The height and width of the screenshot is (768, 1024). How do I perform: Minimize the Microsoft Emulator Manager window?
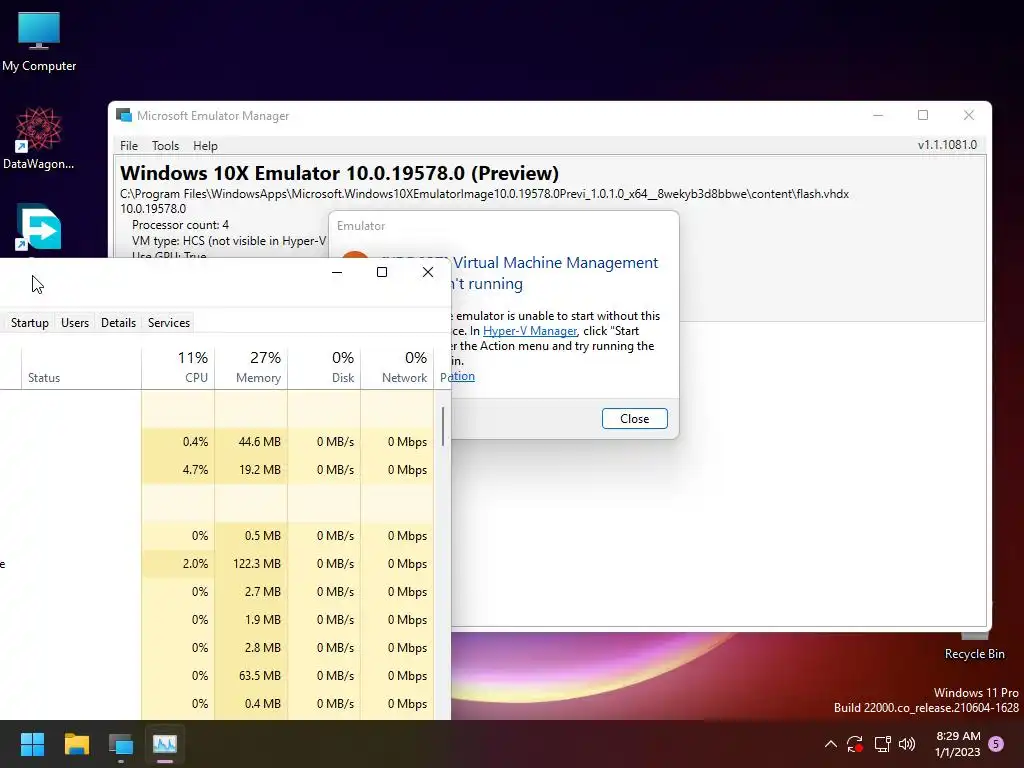[878, 116]
